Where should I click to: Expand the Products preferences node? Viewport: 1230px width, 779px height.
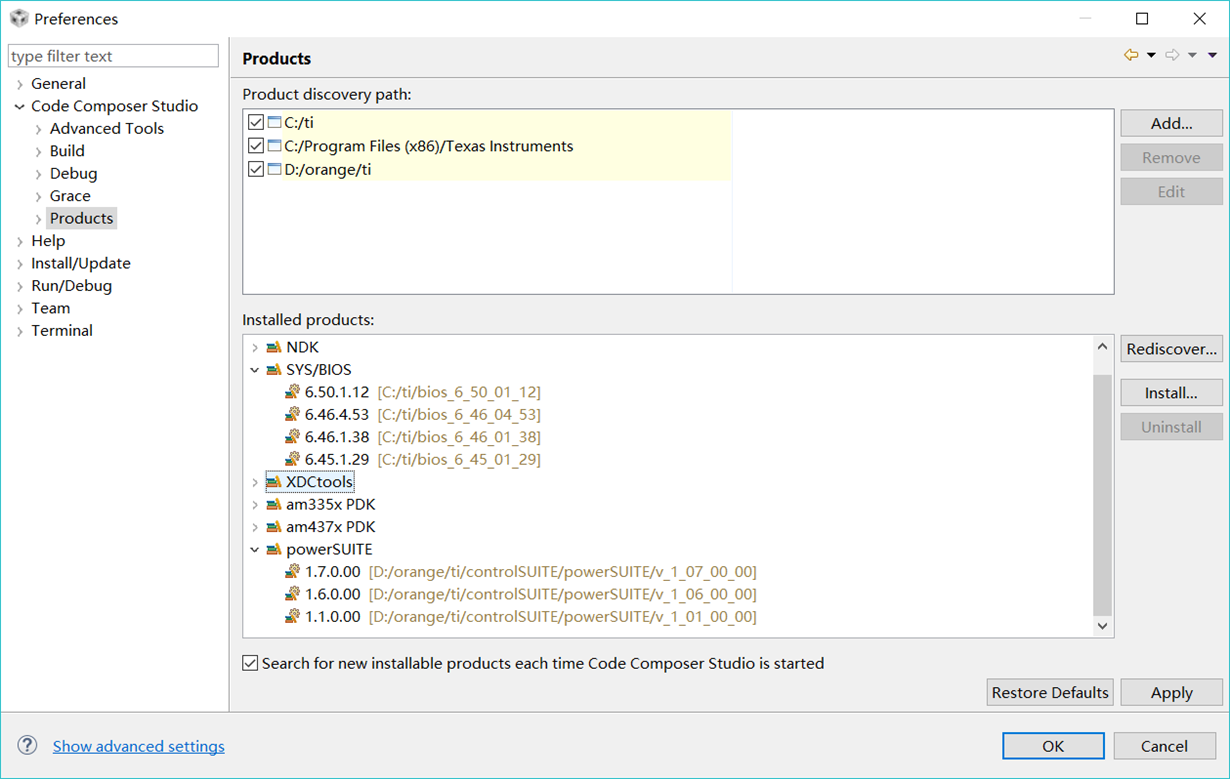(39, 219)
